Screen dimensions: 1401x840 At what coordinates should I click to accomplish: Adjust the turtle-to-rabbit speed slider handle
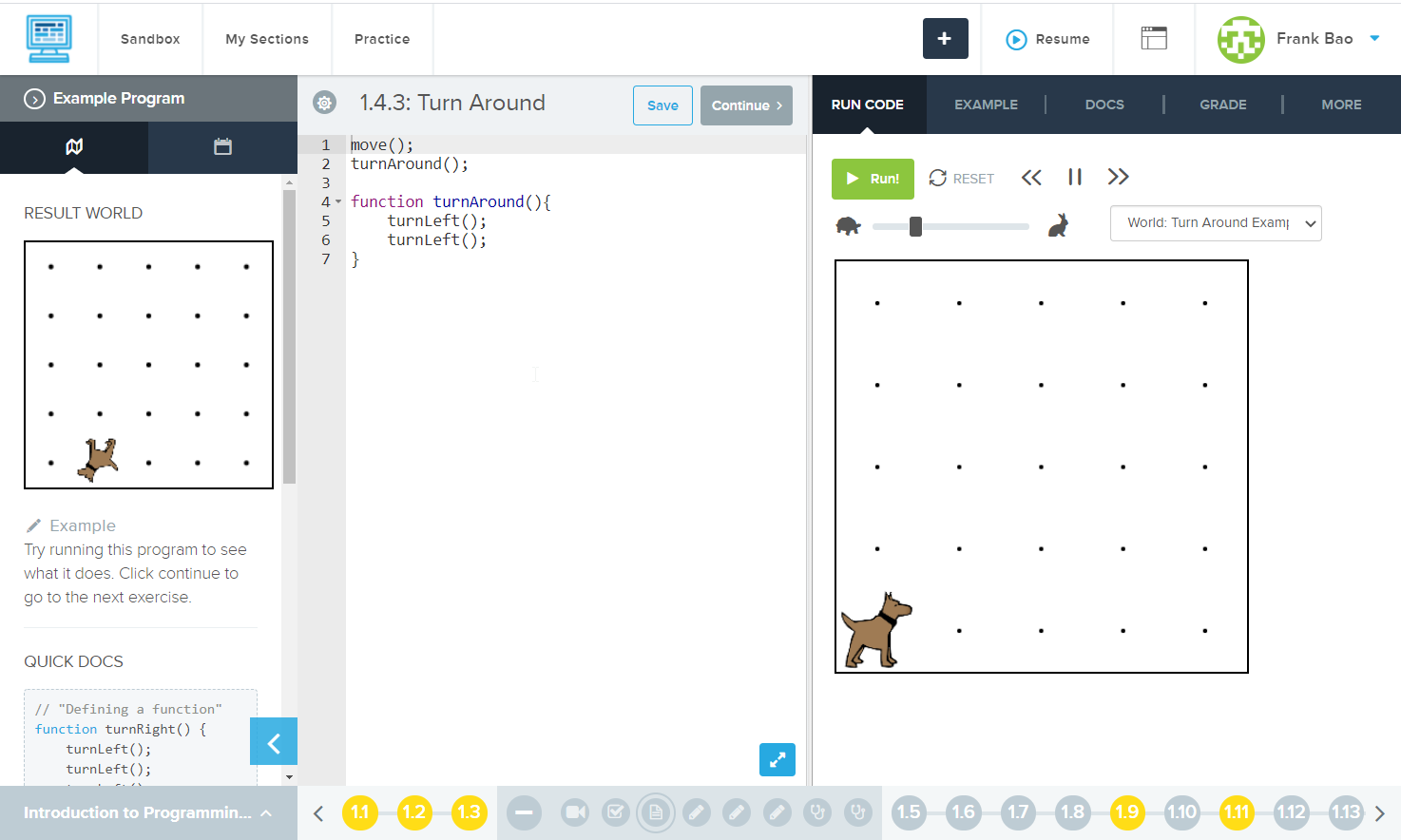pos(915,226)
